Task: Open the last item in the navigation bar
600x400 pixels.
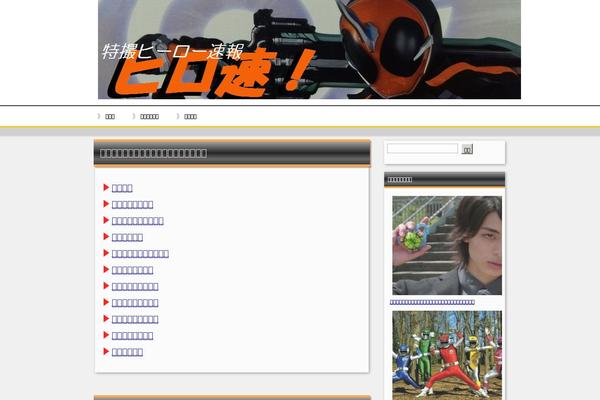Action: coord(190,117)
